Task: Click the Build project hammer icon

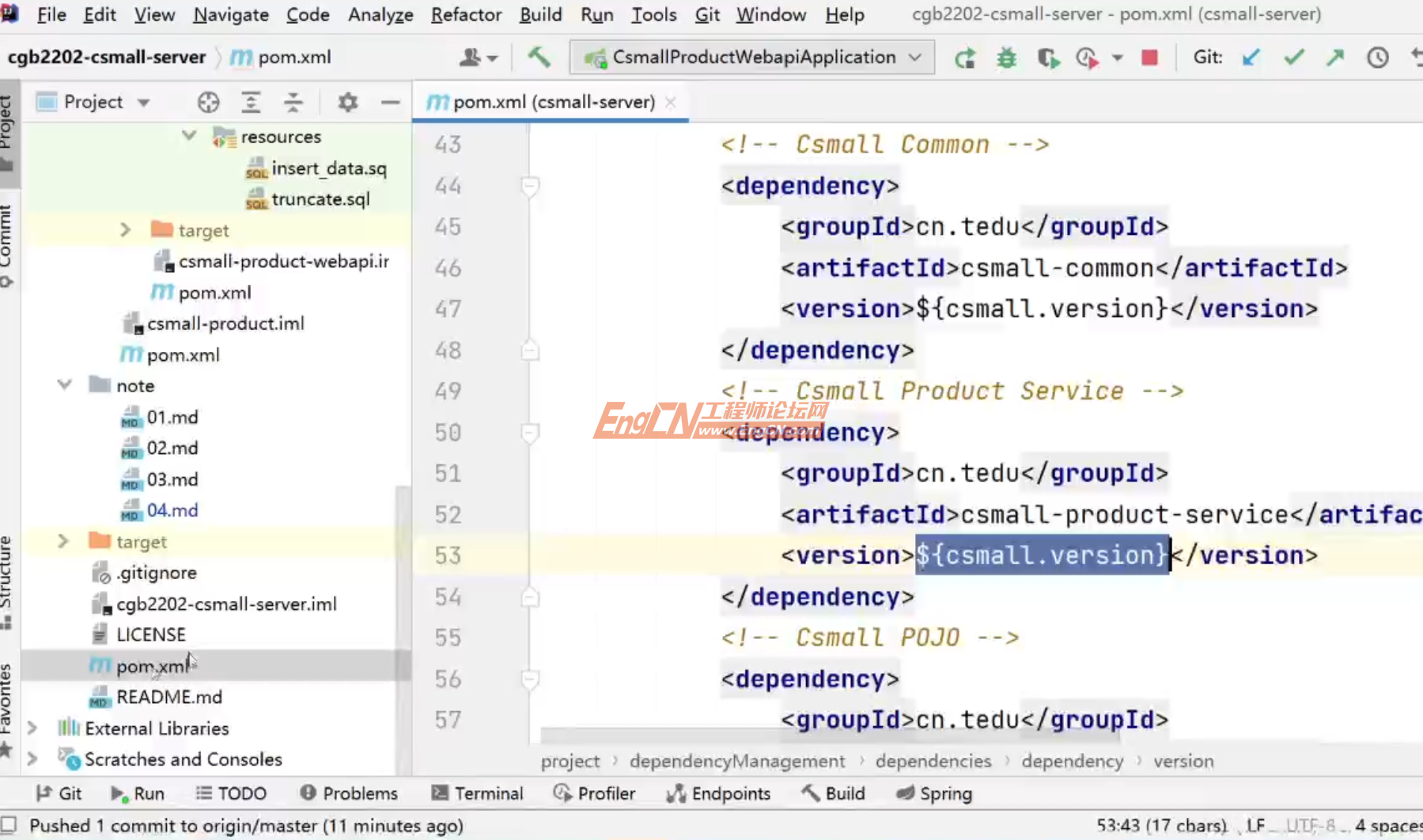Action: 539,57
